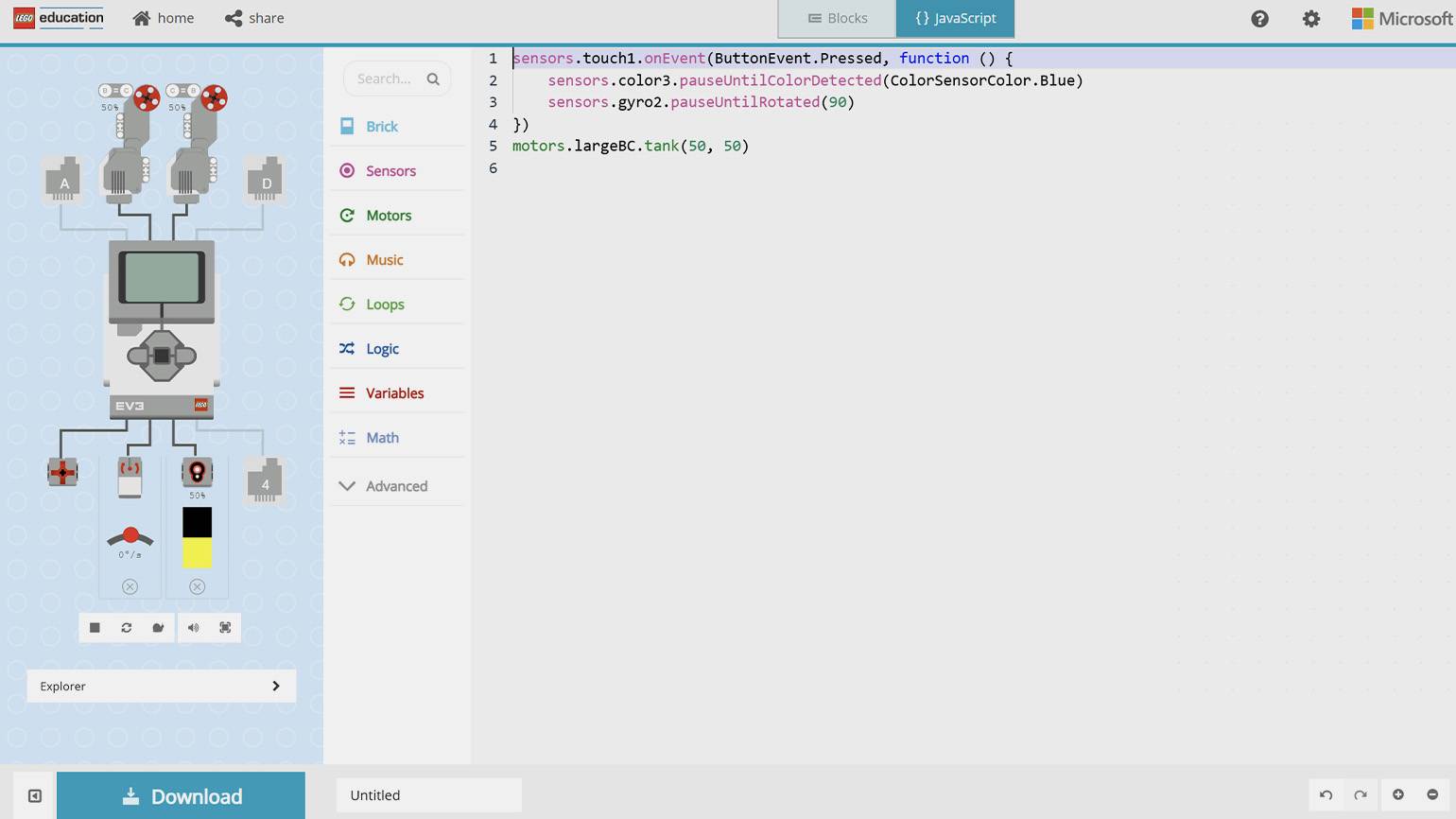The height and width of the screenshot is (819, 1456).
Task: Launch simulator in full screen
Action: coord(225,628)
